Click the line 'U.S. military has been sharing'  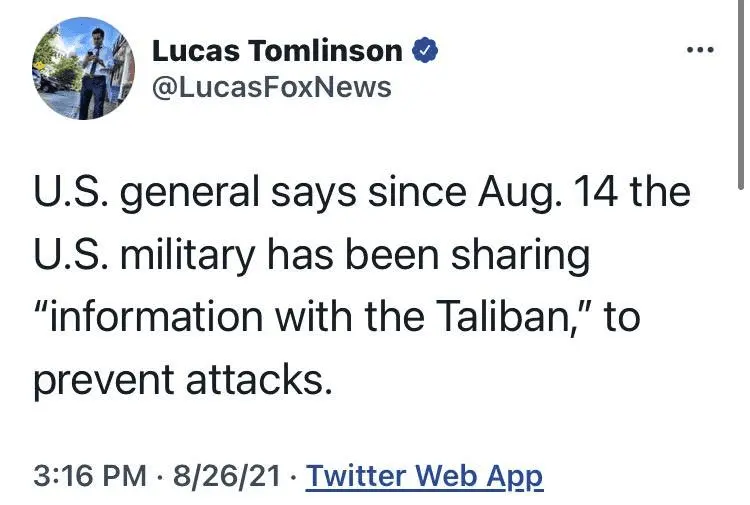tap(312, 255)
